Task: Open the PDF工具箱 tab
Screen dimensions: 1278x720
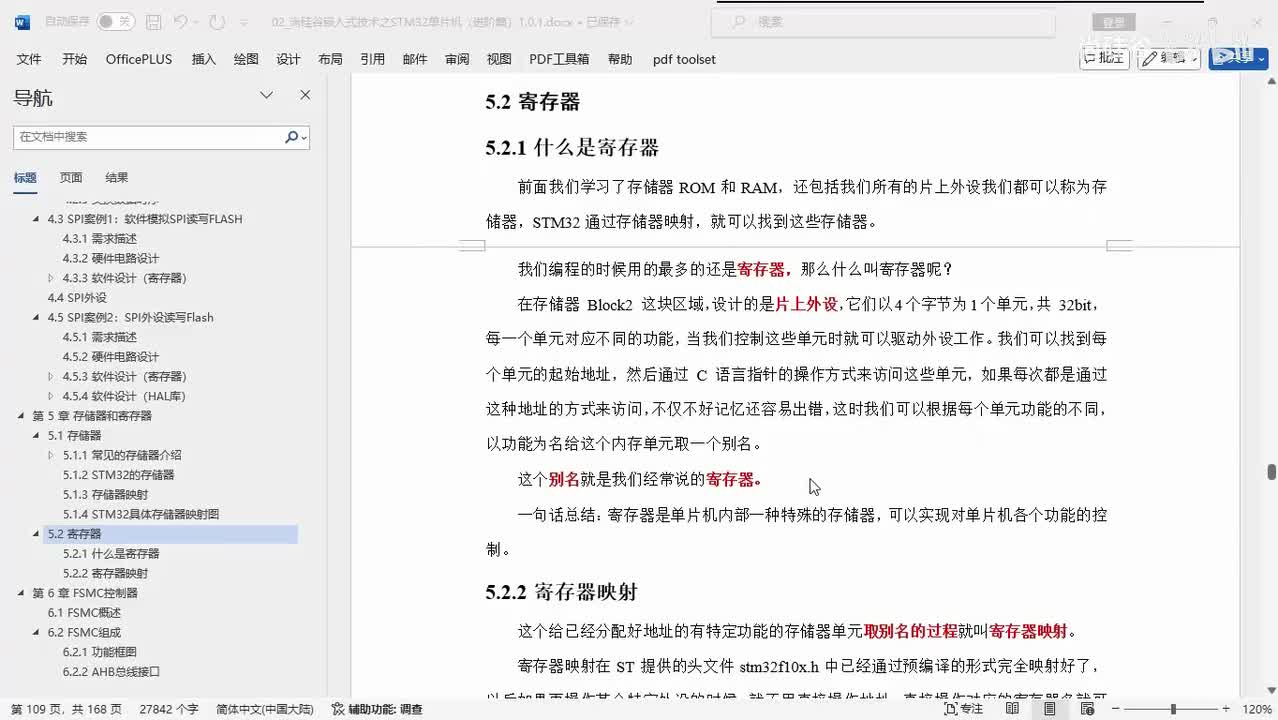Action: click(x=559, y=59)
